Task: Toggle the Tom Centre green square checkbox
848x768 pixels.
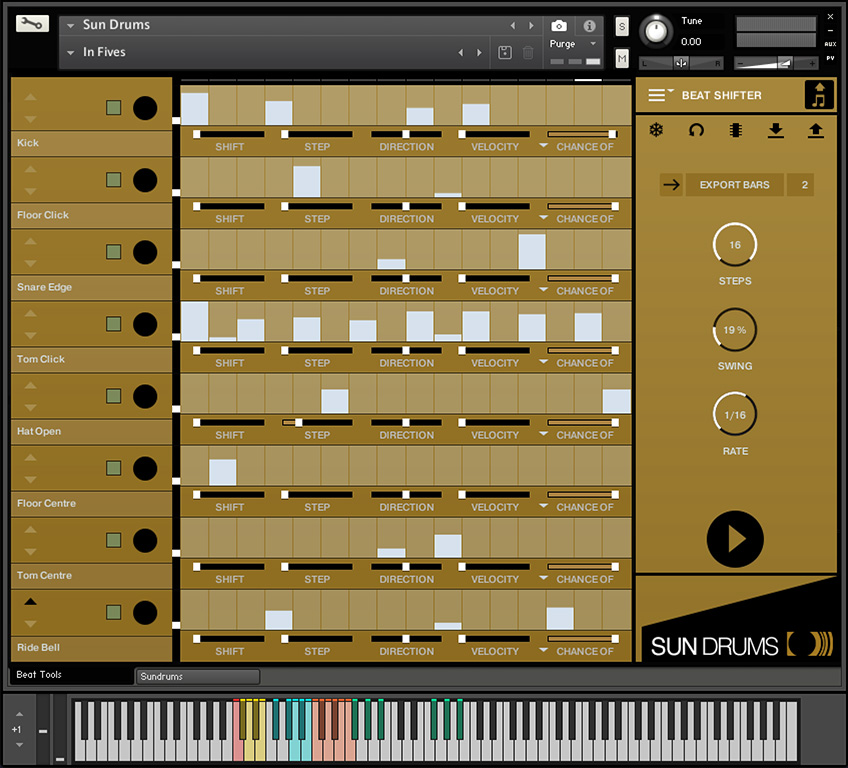Action: 114,540
